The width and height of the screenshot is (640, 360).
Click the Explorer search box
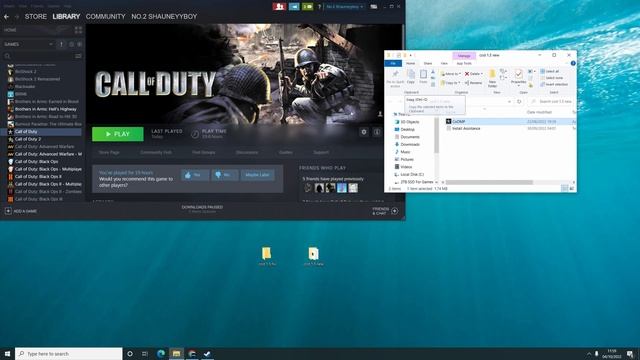click(551, 101)
